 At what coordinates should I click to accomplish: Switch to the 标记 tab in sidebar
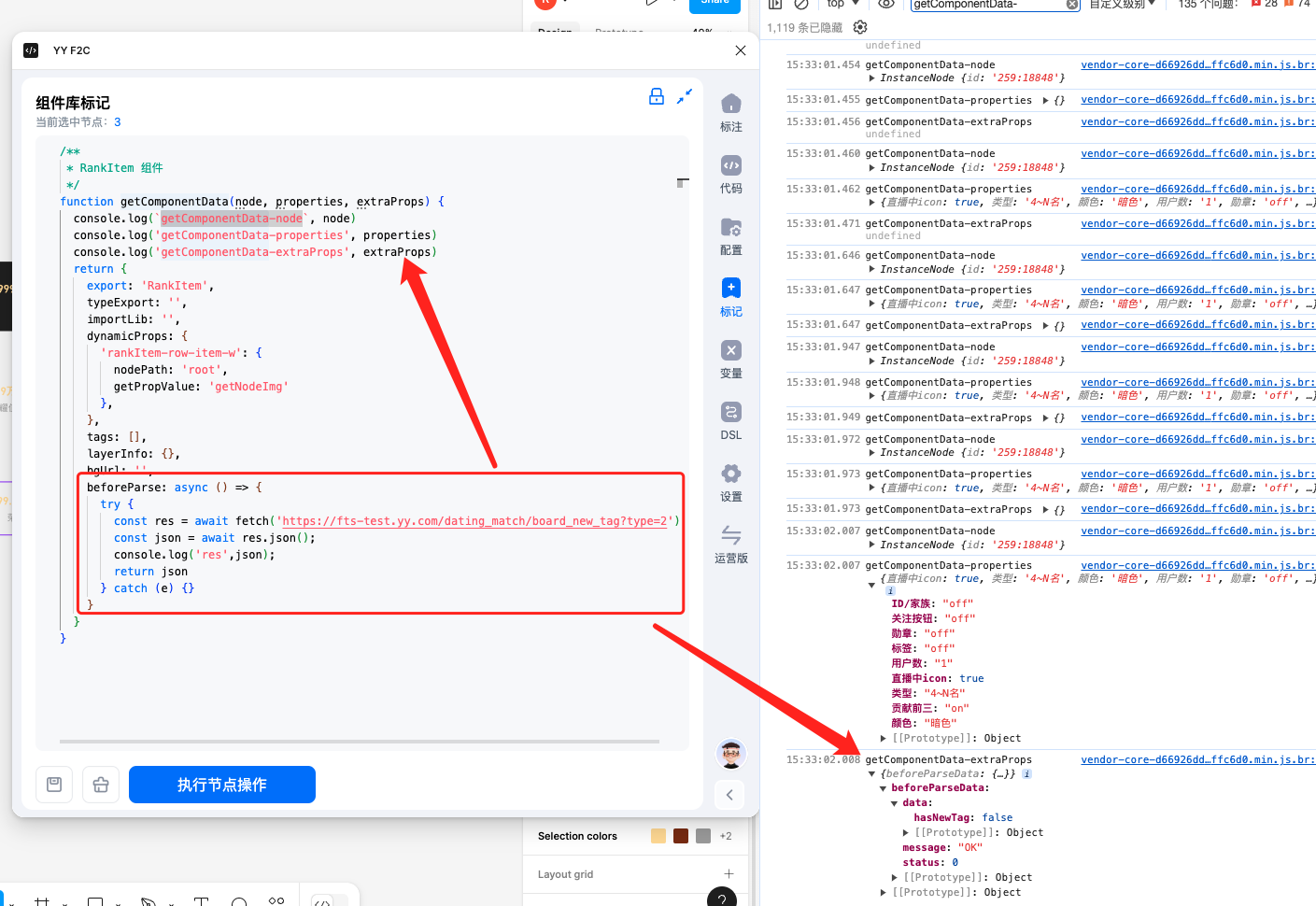click(731, 290)
